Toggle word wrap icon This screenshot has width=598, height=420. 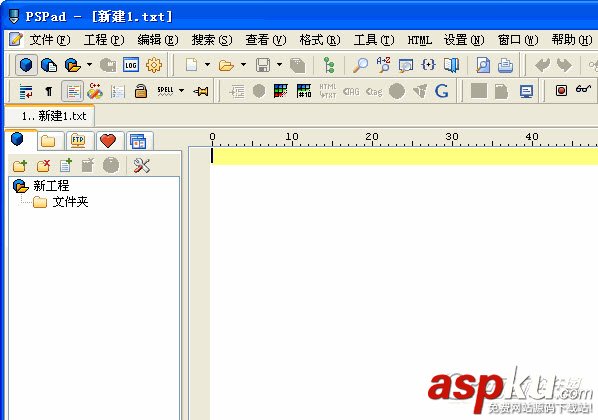[x=26, y=92]
